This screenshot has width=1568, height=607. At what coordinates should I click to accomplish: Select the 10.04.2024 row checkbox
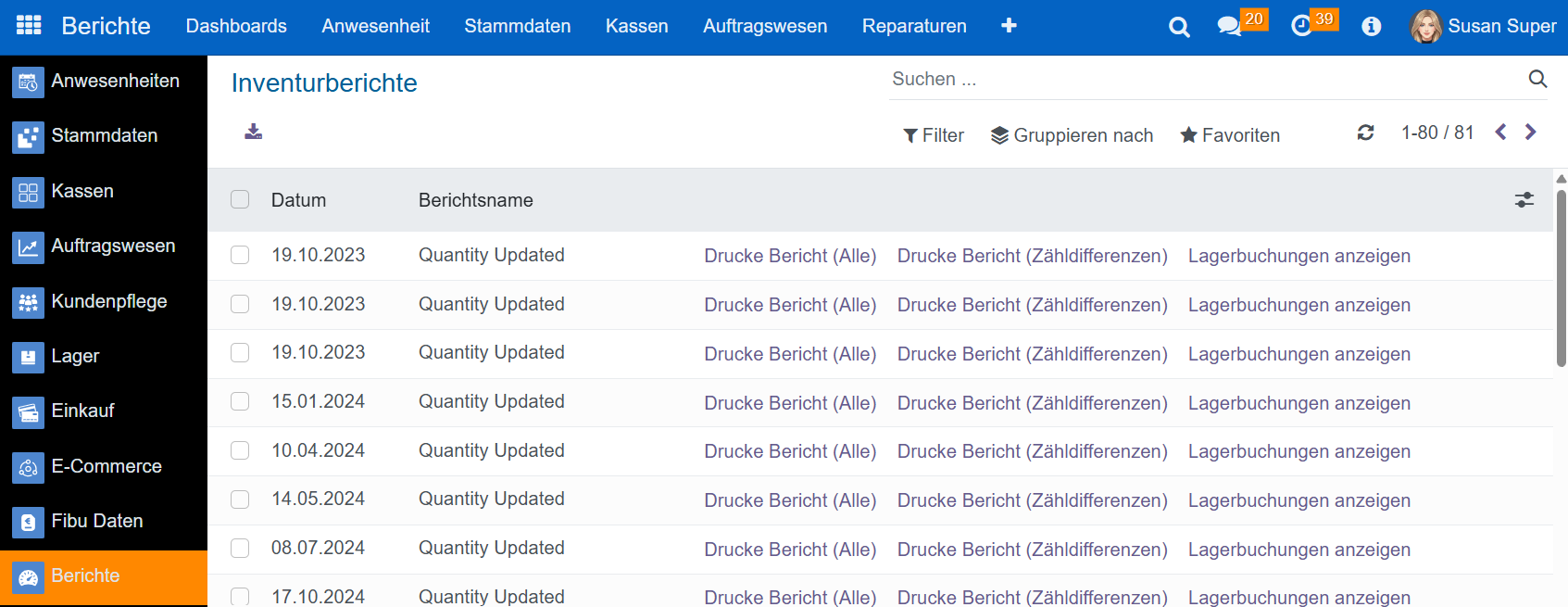click(240, 450)
